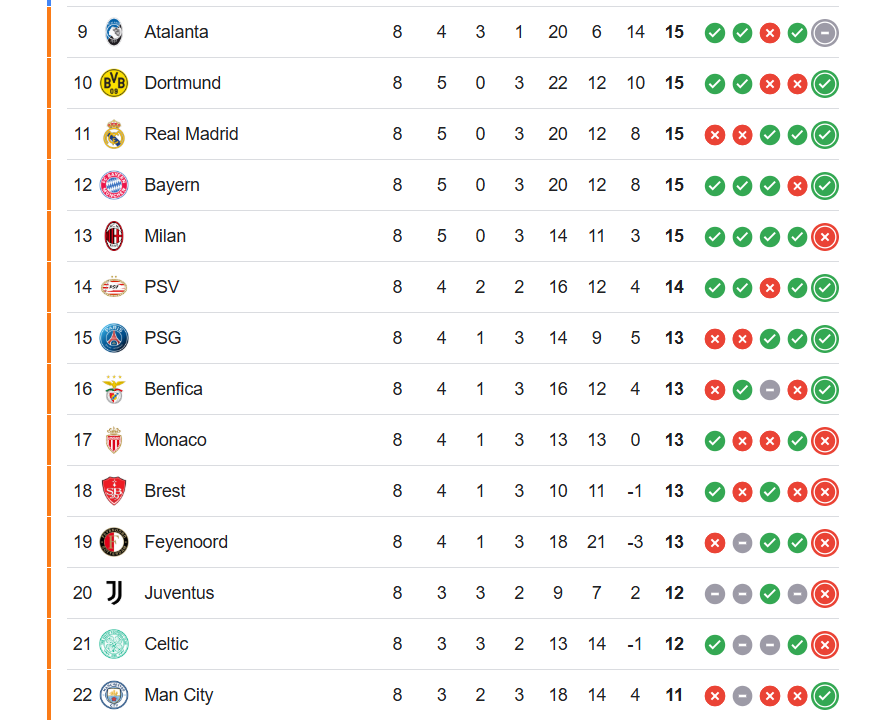Open the Benfica team link
Image resolution: width=883 pixels, height=720 pixels.
pyautogui.click(x=173, y=389)
